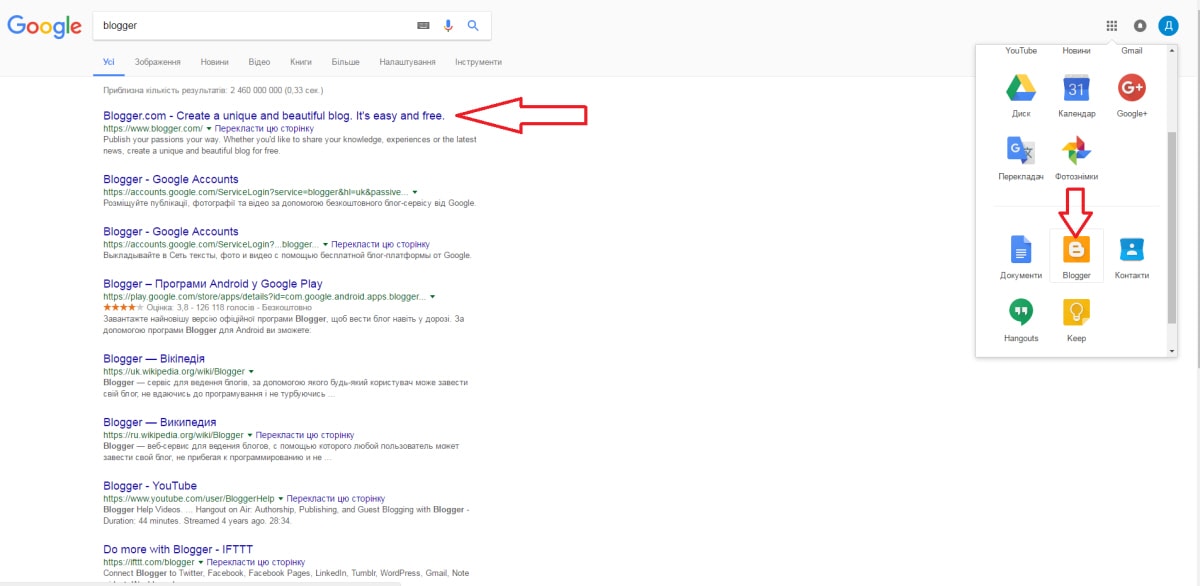Open the Більше menu
1200x586 pixels.
click(345, 62)
